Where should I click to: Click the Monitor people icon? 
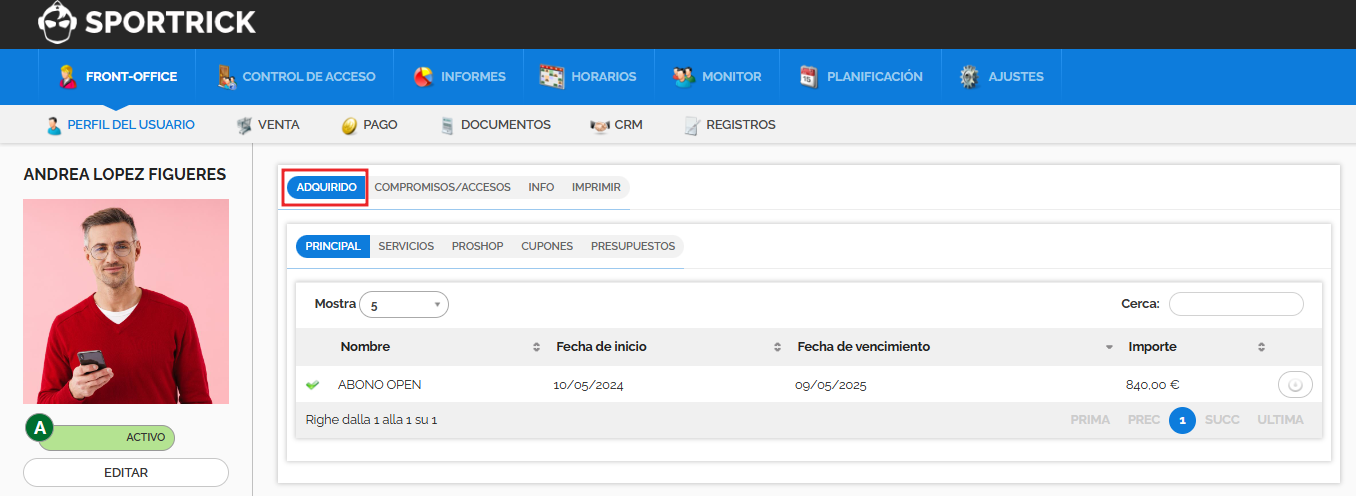tap(684, 76)
